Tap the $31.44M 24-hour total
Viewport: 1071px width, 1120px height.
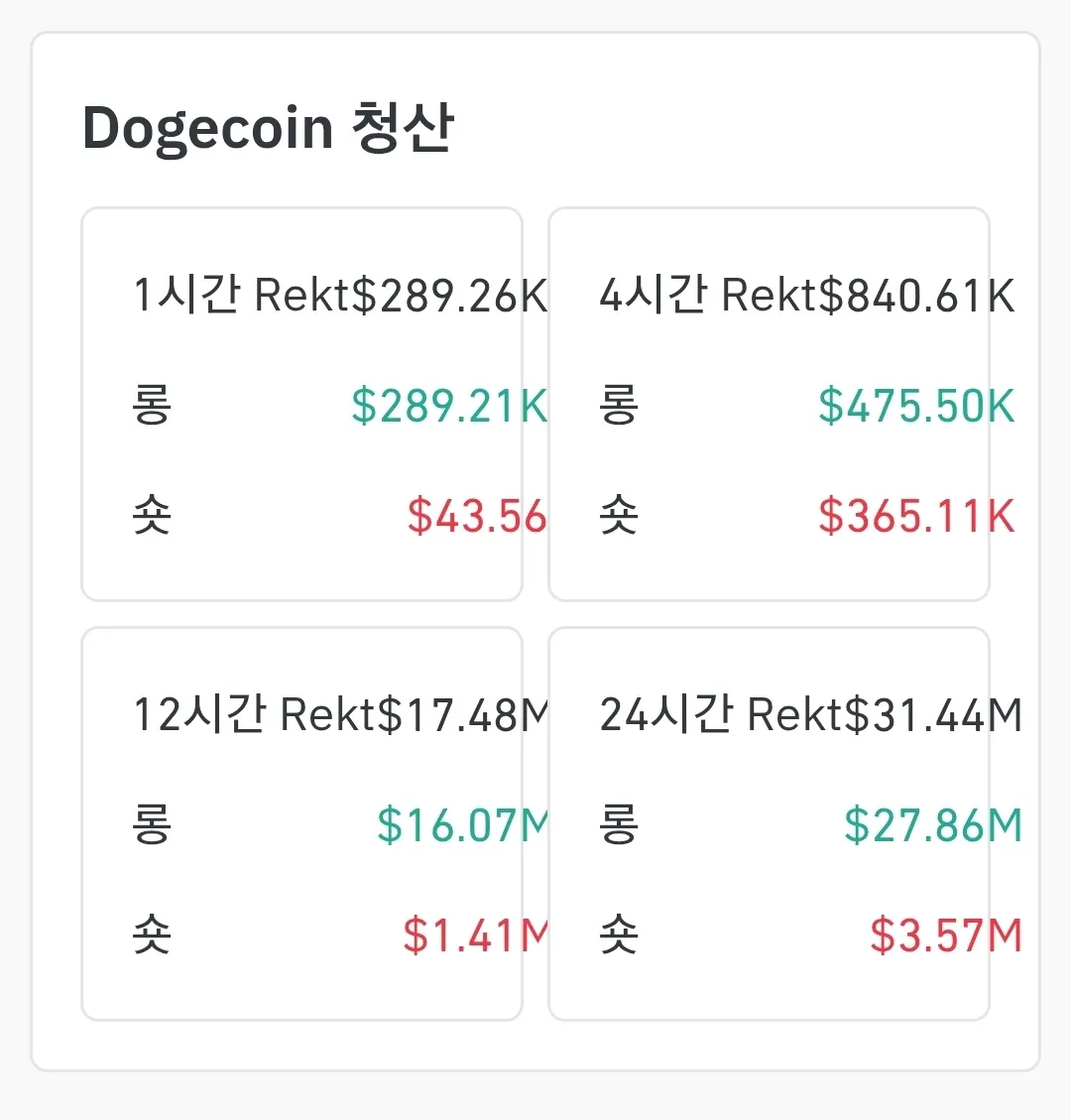click(x=930, y=715)
